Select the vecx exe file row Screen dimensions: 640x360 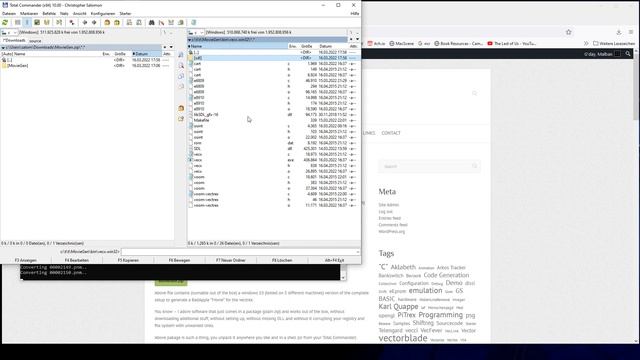point(272,160)
